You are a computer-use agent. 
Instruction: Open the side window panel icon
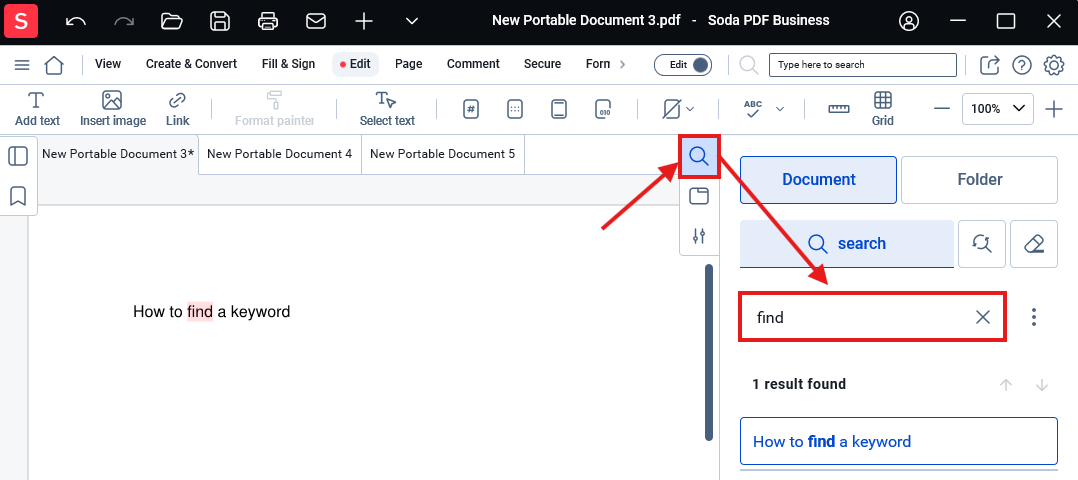coord(699,197)
